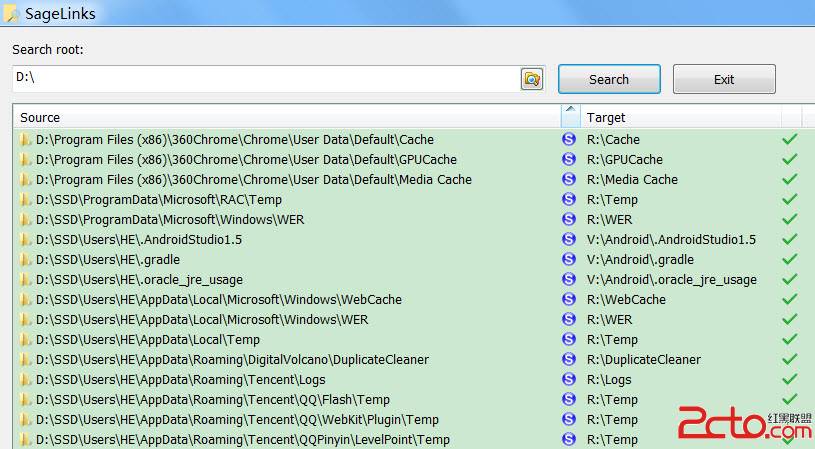Viewport: 815px width, 449px height.
Task: Select source D:\SSD\Users\HE\.oracle_jre_usage
Action: (139, 280)
